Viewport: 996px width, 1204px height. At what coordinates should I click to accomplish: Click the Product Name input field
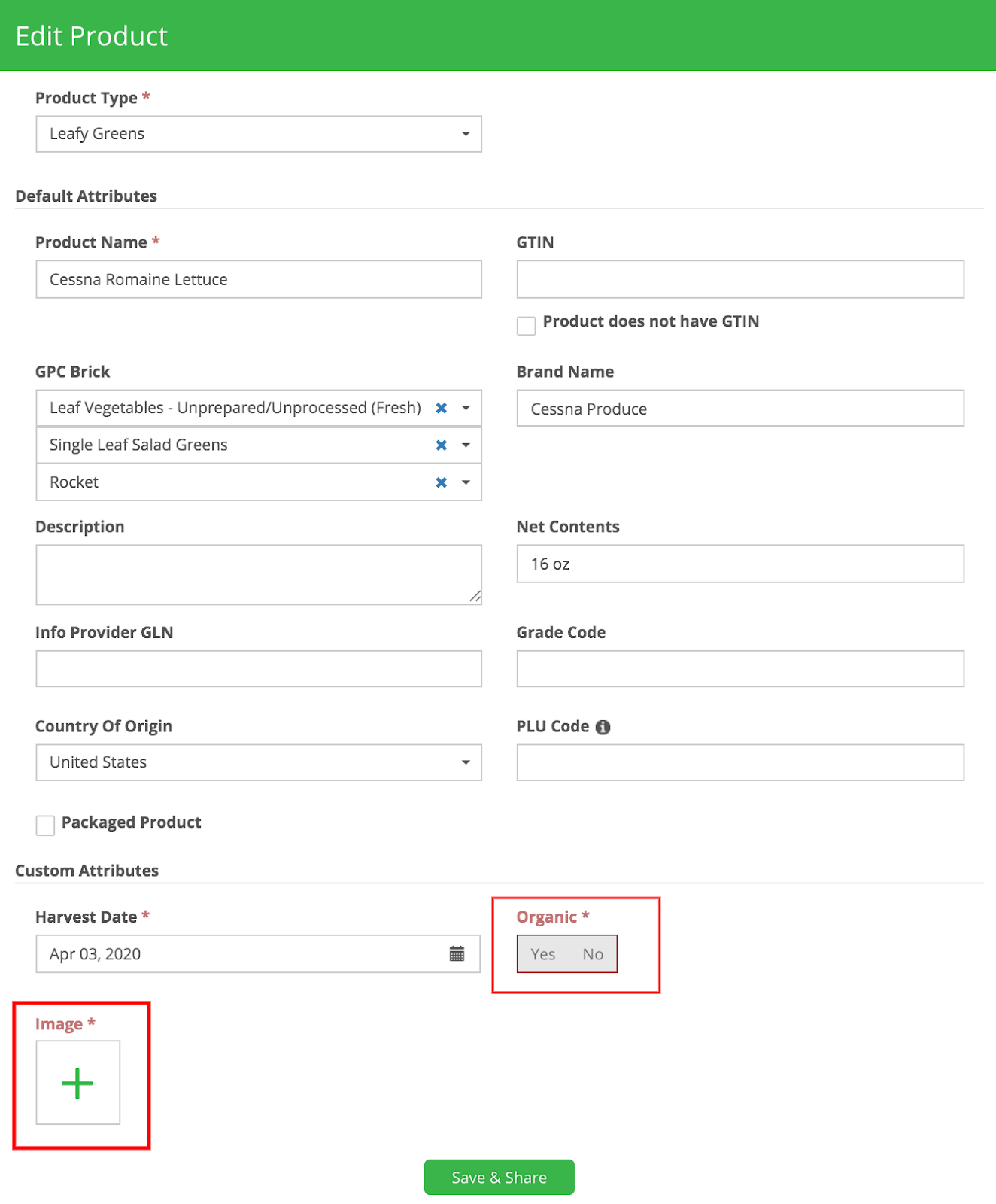[259, 279]
